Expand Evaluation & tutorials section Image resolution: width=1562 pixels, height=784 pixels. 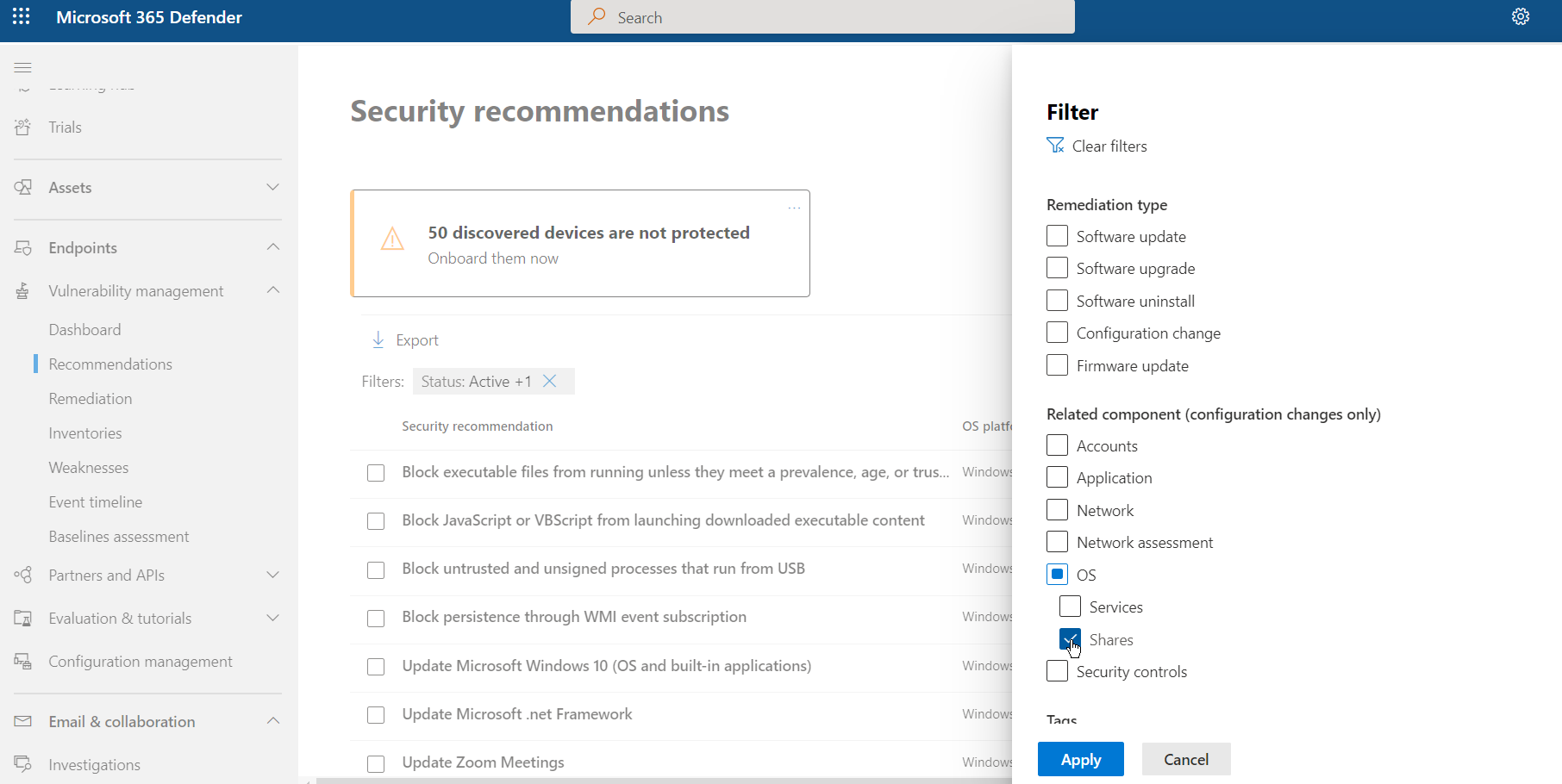pyautogui.click(x=272, y=618)
